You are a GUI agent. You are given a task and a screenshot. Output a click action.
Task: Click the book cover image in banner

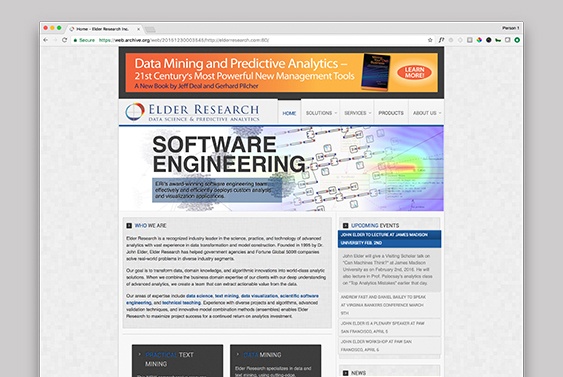pos(375,72)
